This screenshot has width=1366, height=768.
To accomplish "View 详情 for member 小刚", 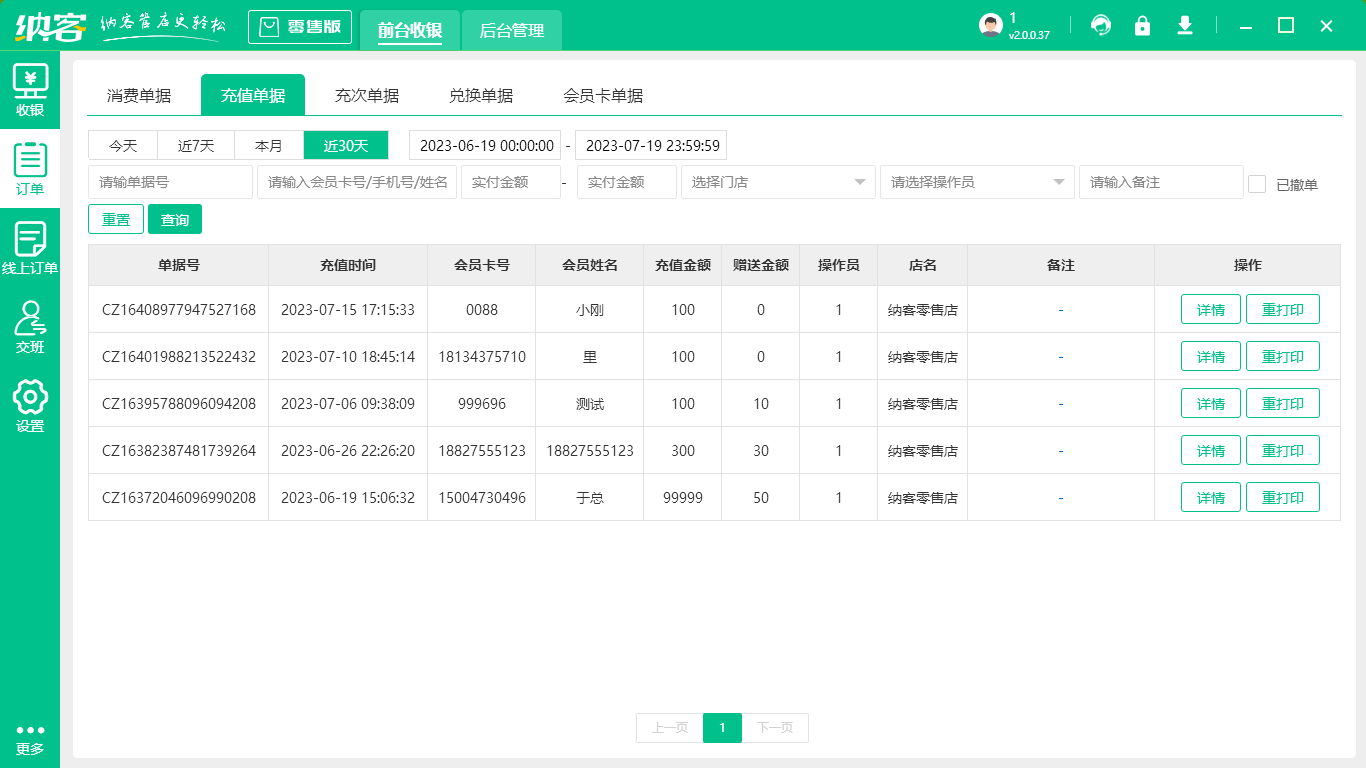I will (x=1211, y=310).
